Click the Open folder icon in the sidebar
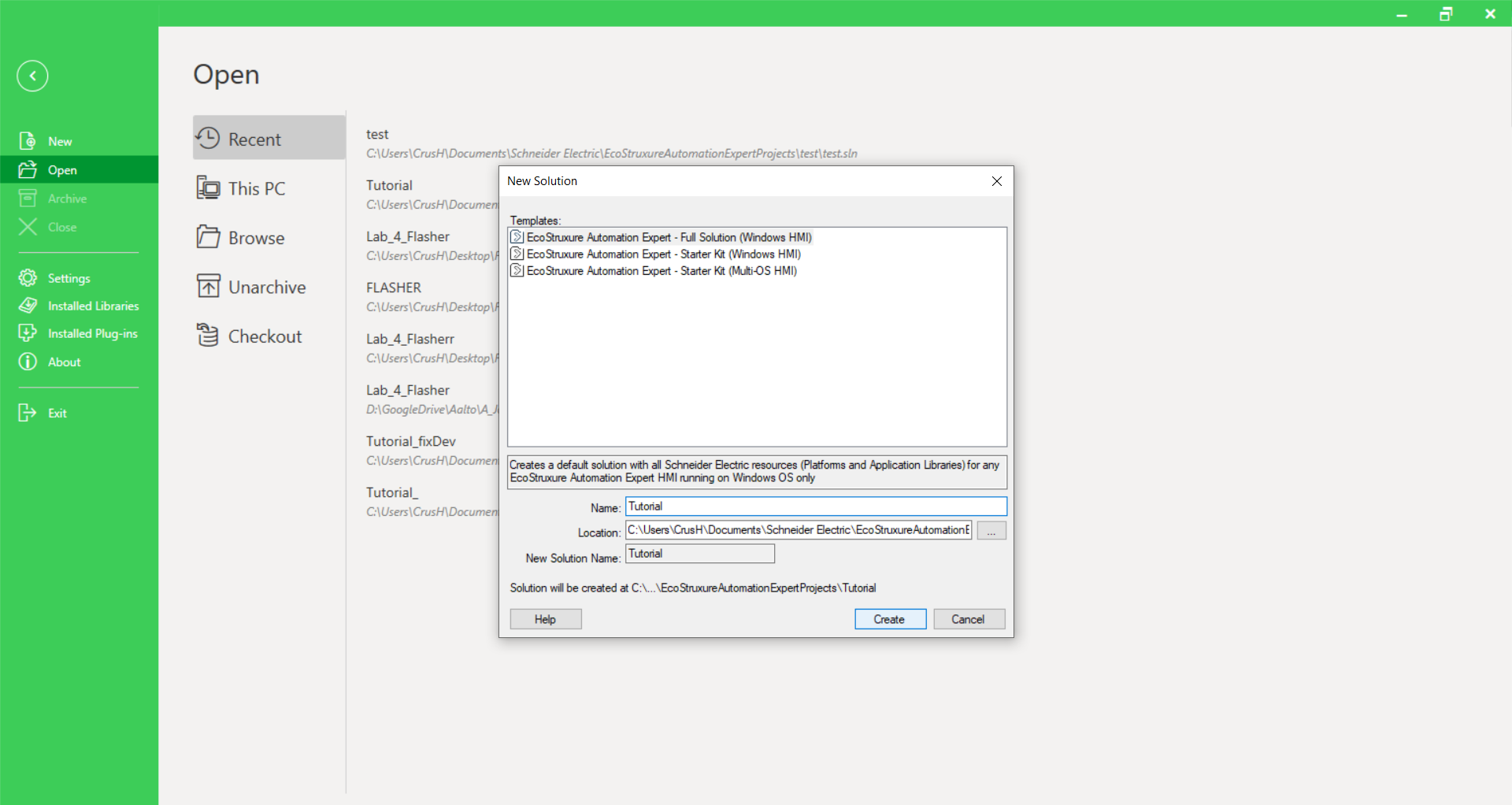Viewport: 1512px width, 805px height. coord(28,169)
